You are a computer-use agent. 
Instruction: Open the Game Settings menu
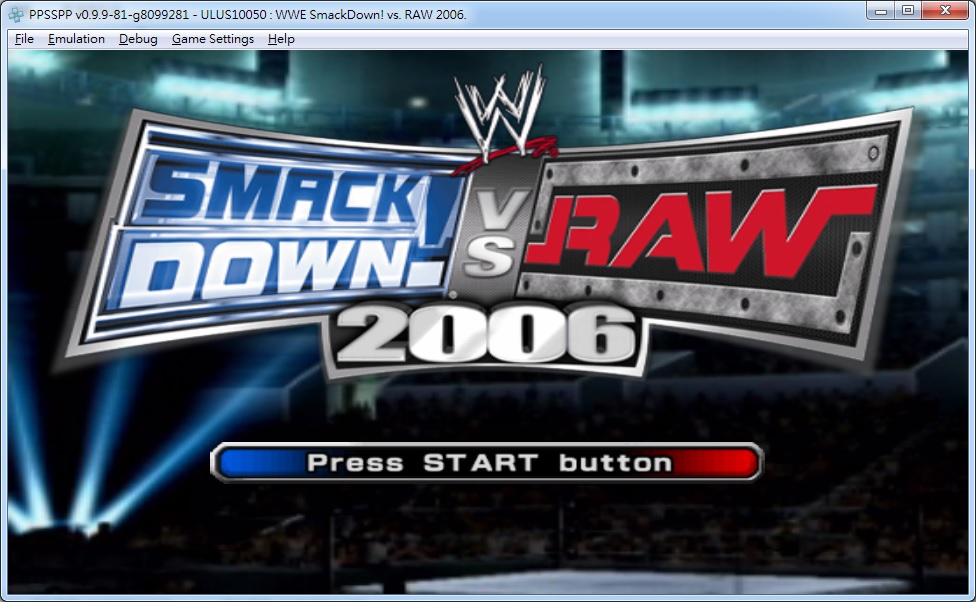[212, 39]
